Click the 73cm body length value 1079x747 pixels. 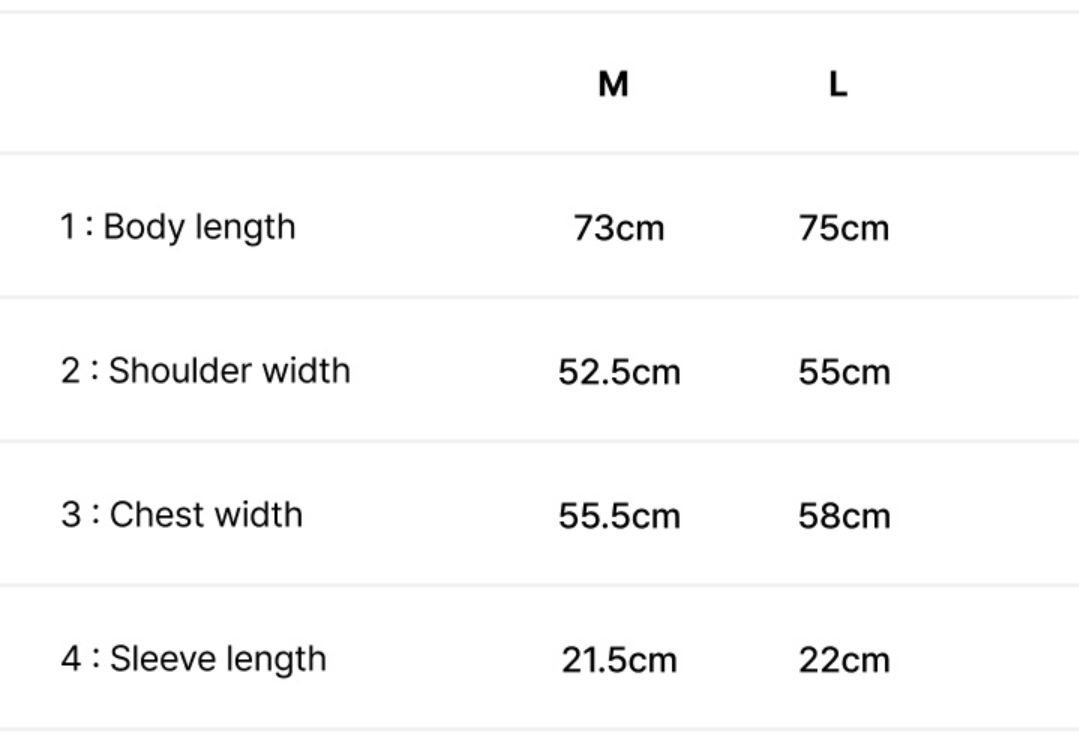(619, 228)
